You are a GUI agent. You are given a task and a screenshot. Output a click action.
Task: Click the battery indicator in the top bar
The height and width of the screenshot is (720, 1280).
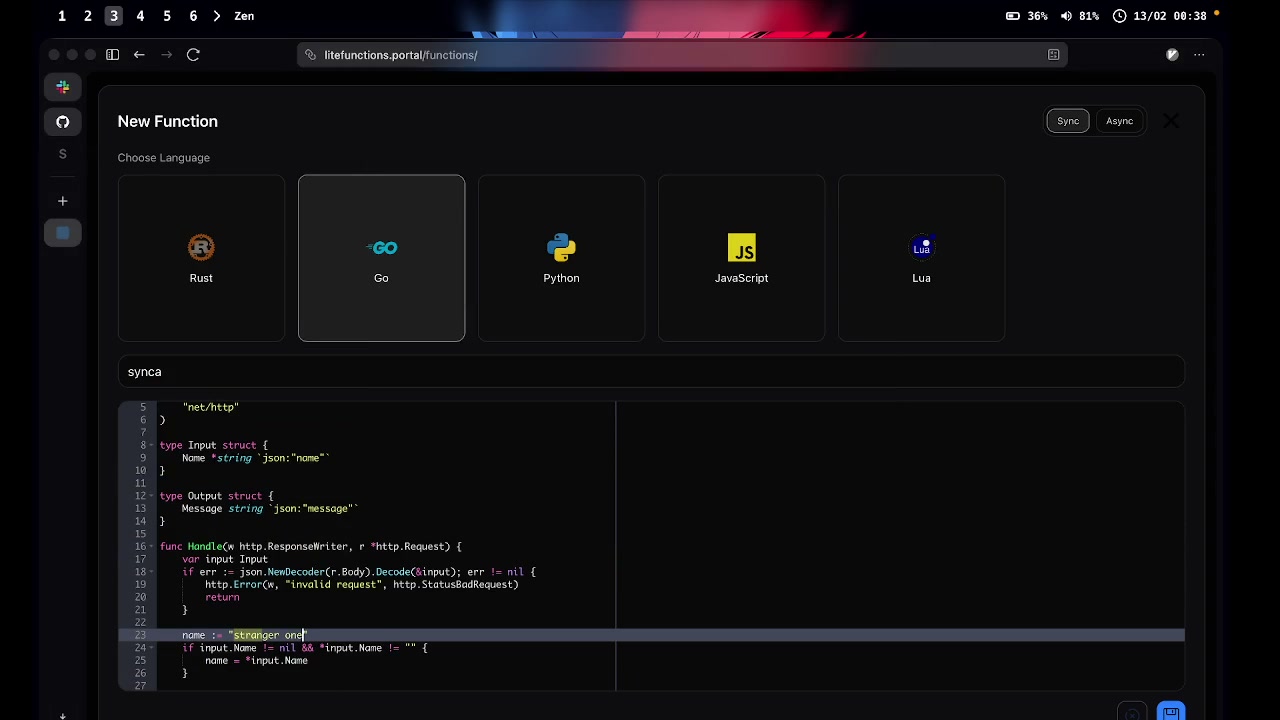[1027, 16]
